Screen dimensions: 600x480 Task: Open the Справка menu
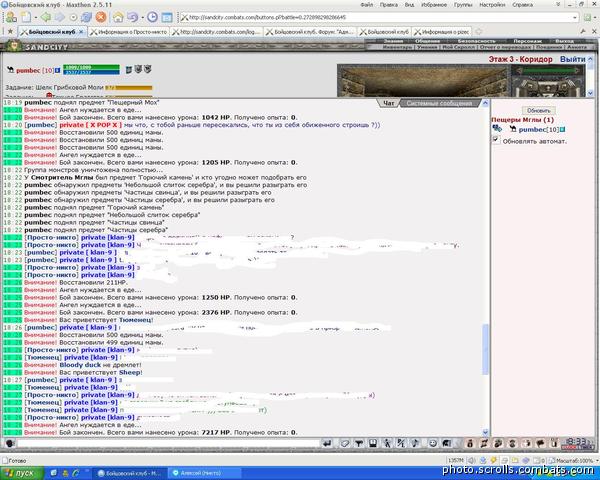click(522, 5)
